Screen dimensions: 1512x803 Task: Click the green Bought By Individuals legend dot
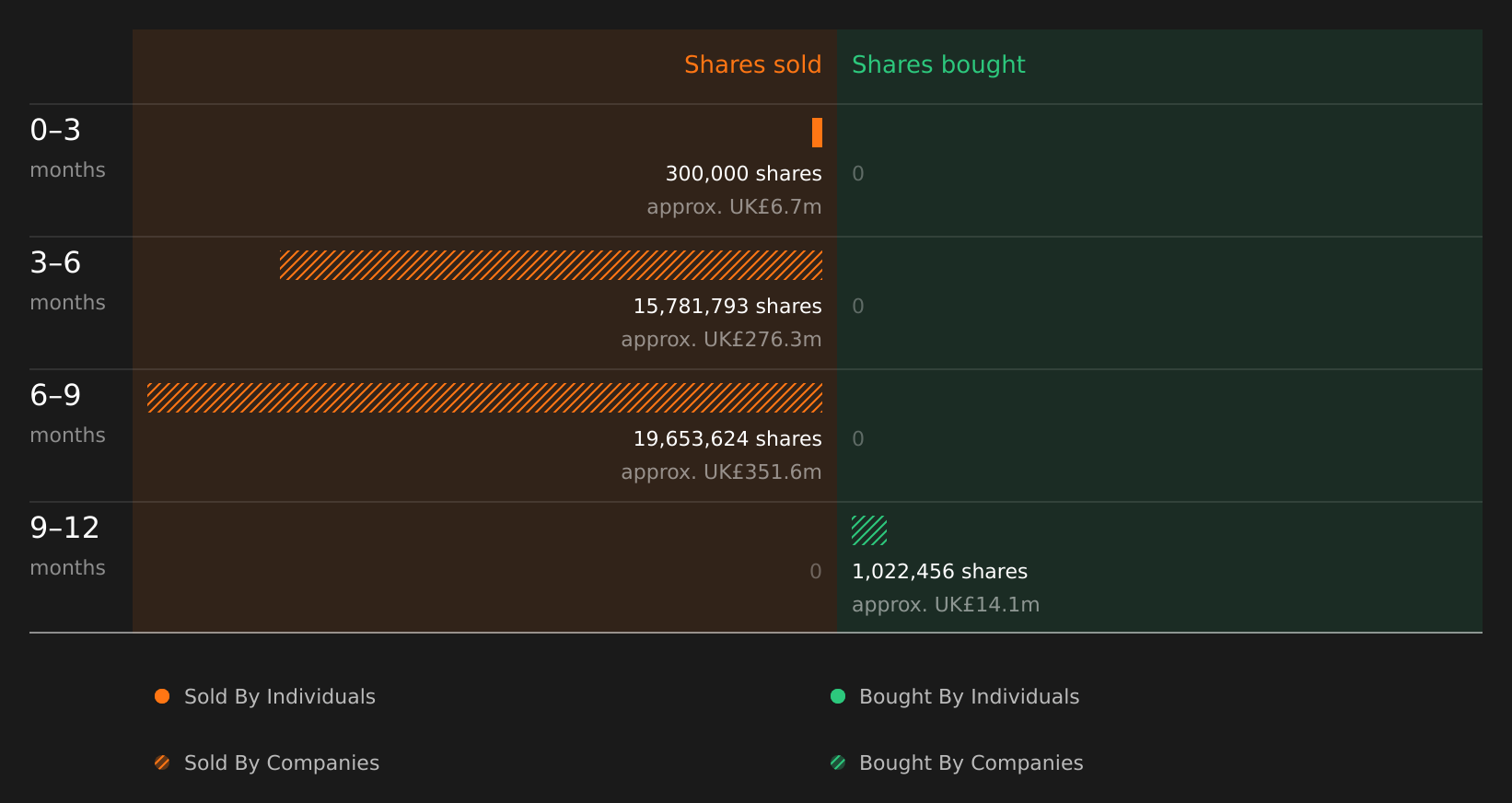838,696
